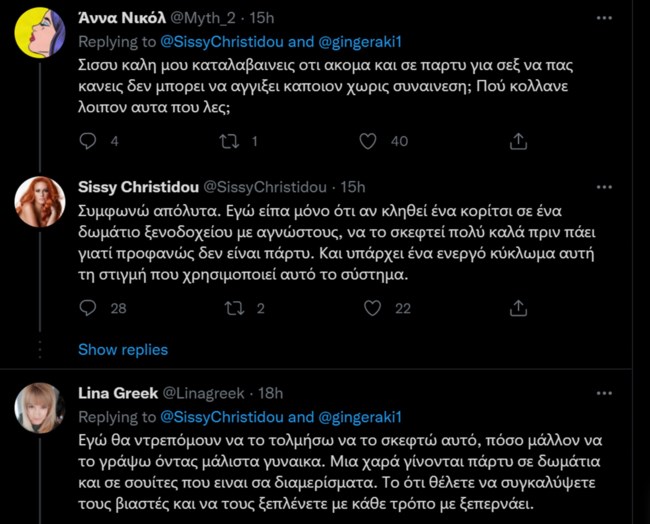Screen dimensions: 650x524
Task: Open more options on Άννα Νικόλ's tweet
Action: pyautogui.click(x=604, y=18)
